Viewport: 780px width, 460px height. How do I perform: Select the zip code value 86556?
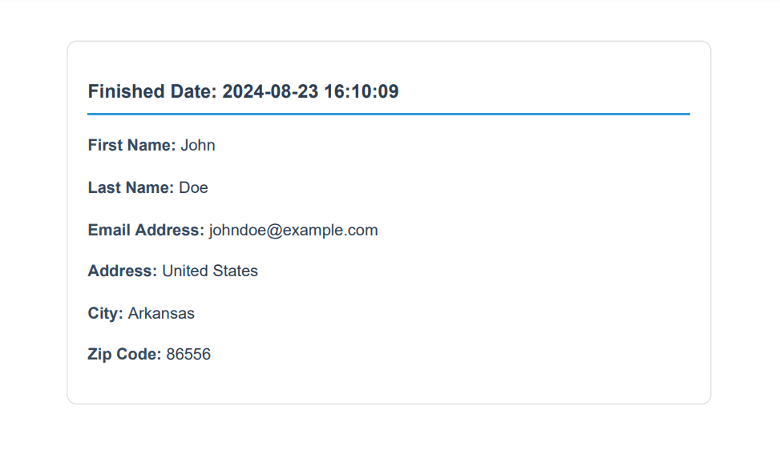(189, 355)
